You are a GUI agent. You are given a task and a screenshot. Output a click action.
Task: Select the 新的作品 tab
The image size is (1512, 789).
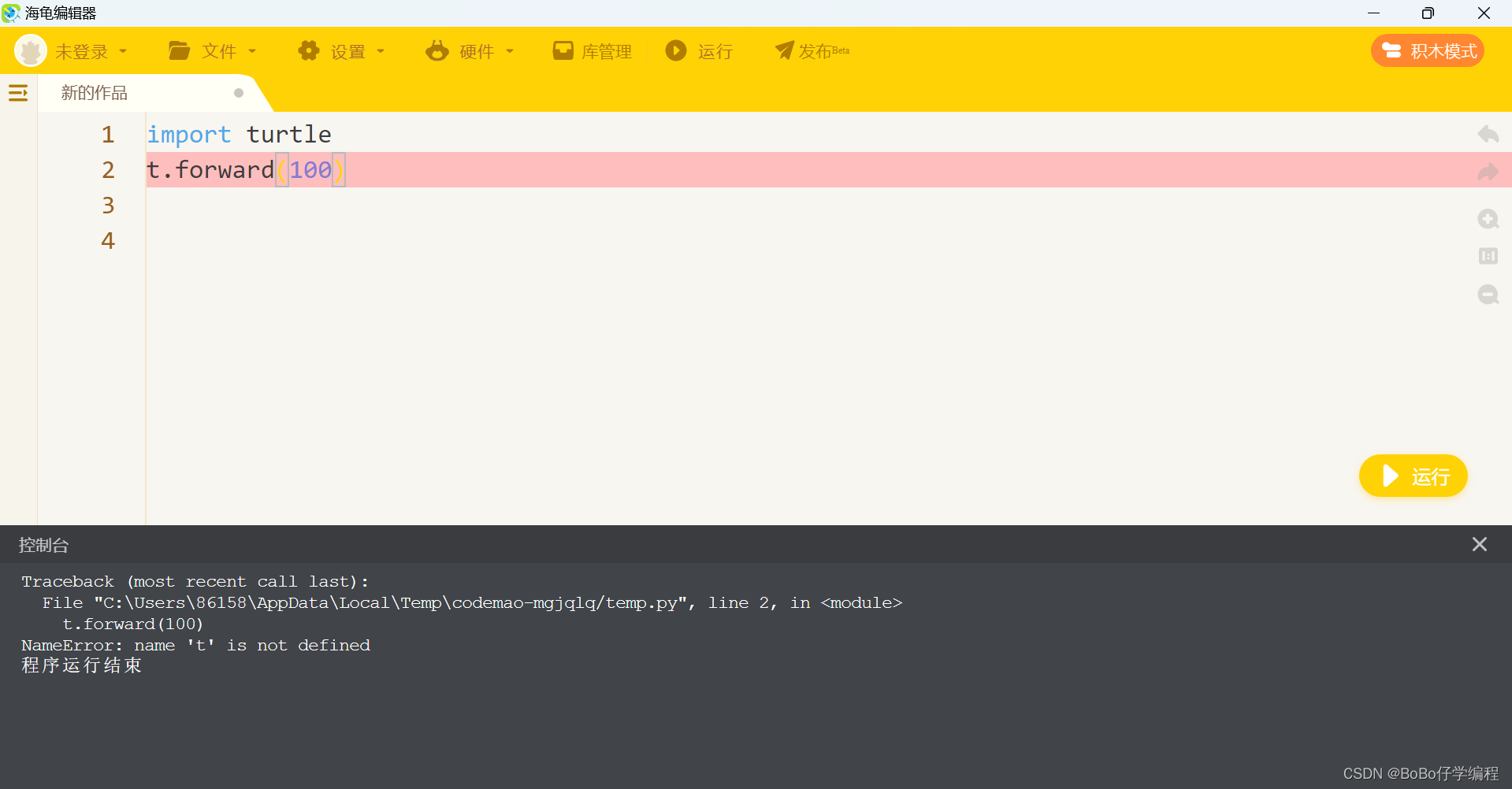point(95,93)
